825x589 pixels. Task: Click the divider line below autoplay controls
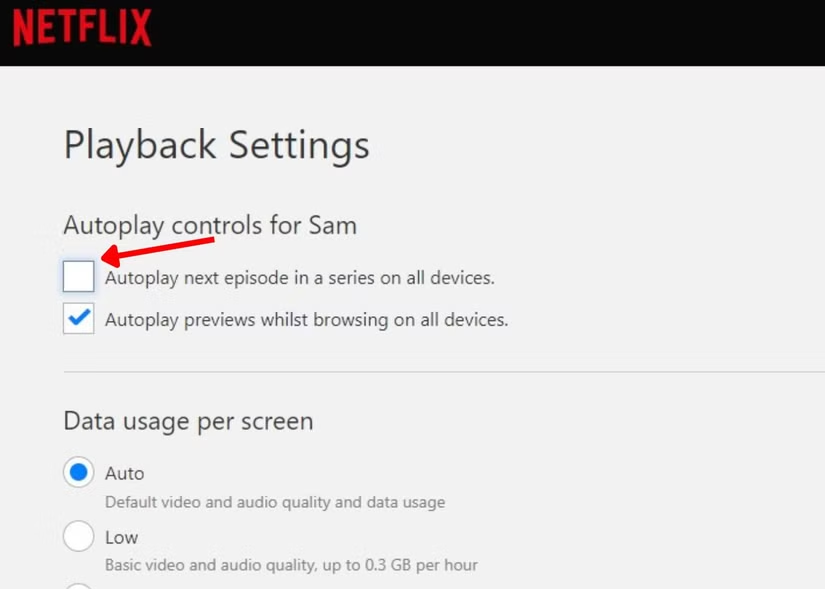click(440, 372)
